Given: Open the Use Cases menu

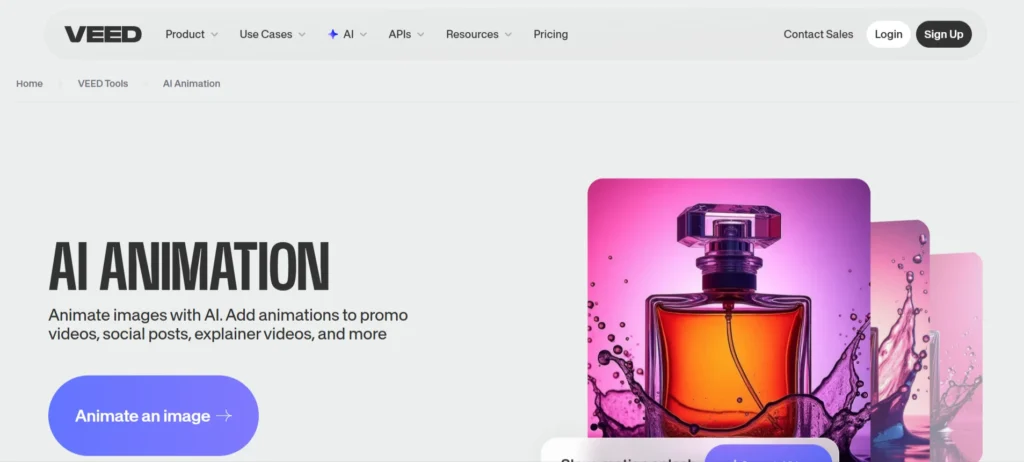Looking at the screenshot, I should click(266, 35).
